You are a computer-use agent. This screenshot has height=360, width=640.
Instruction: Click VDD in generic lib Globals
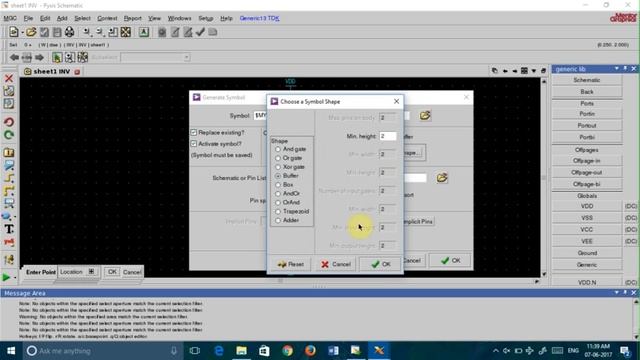point(587,206)
